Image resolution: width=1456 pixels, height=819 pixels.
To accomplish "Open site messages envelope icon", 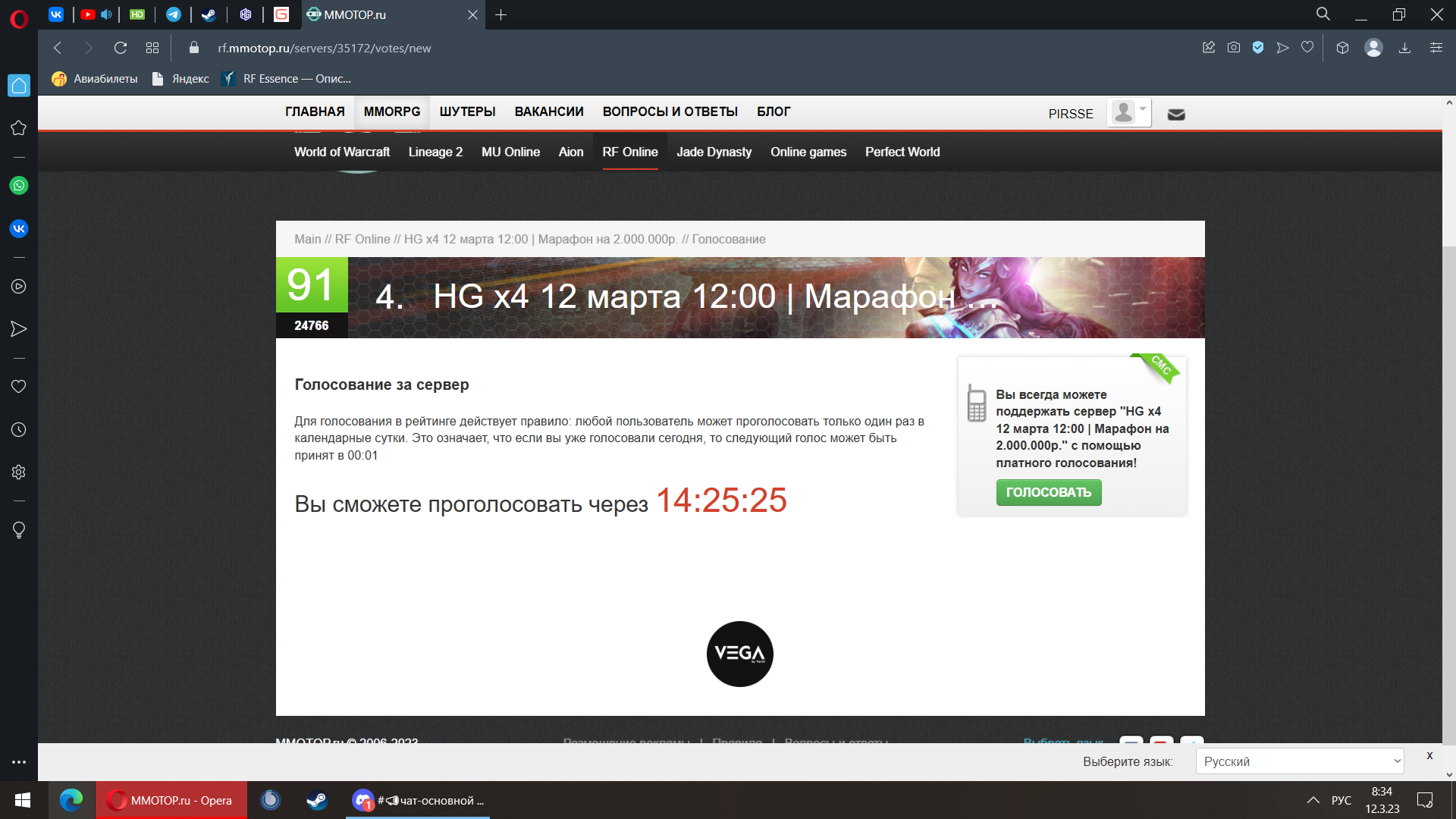I will pyautogui.click(x=1176, y=115).
